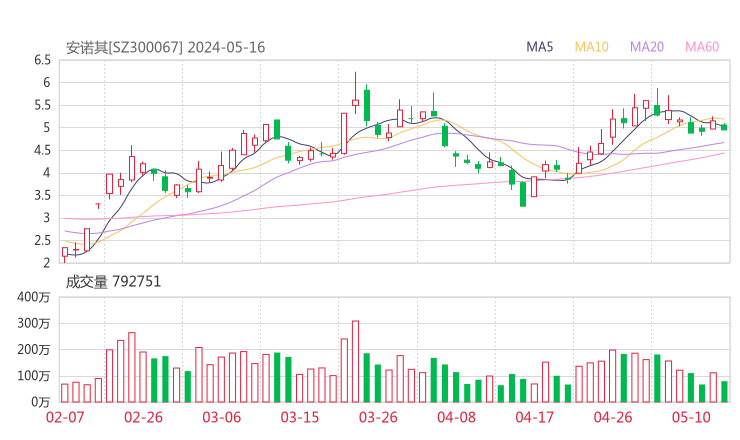
Task: Click the MA10 legend label
Action: 591,47
